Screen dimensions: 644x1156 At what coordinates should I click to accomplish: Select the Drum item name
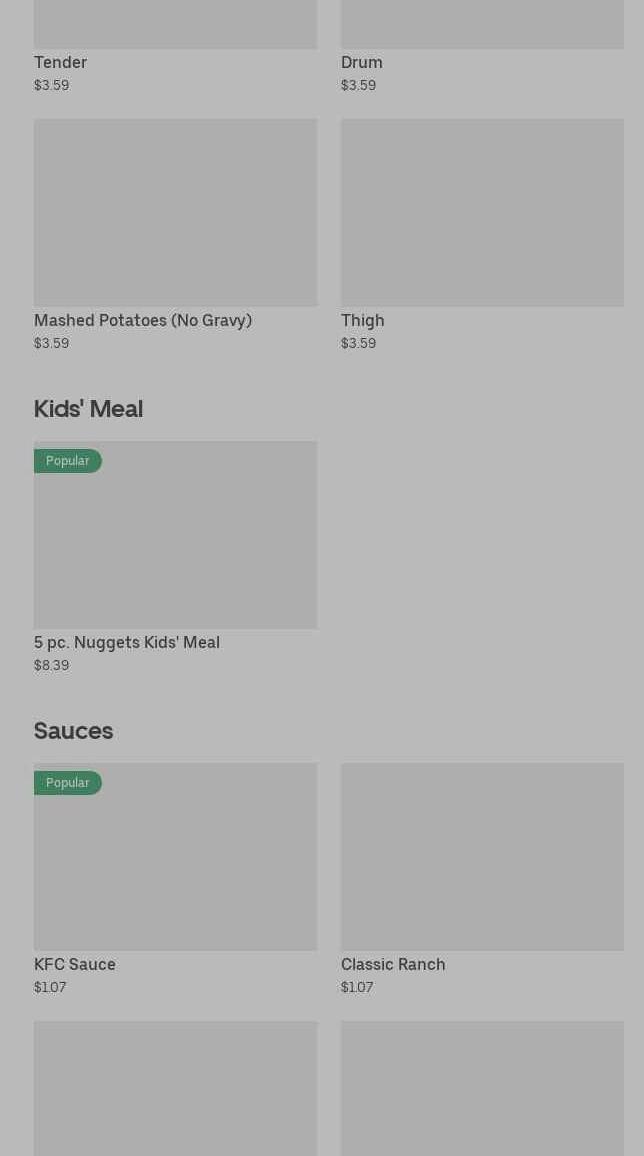pos(361,62)
